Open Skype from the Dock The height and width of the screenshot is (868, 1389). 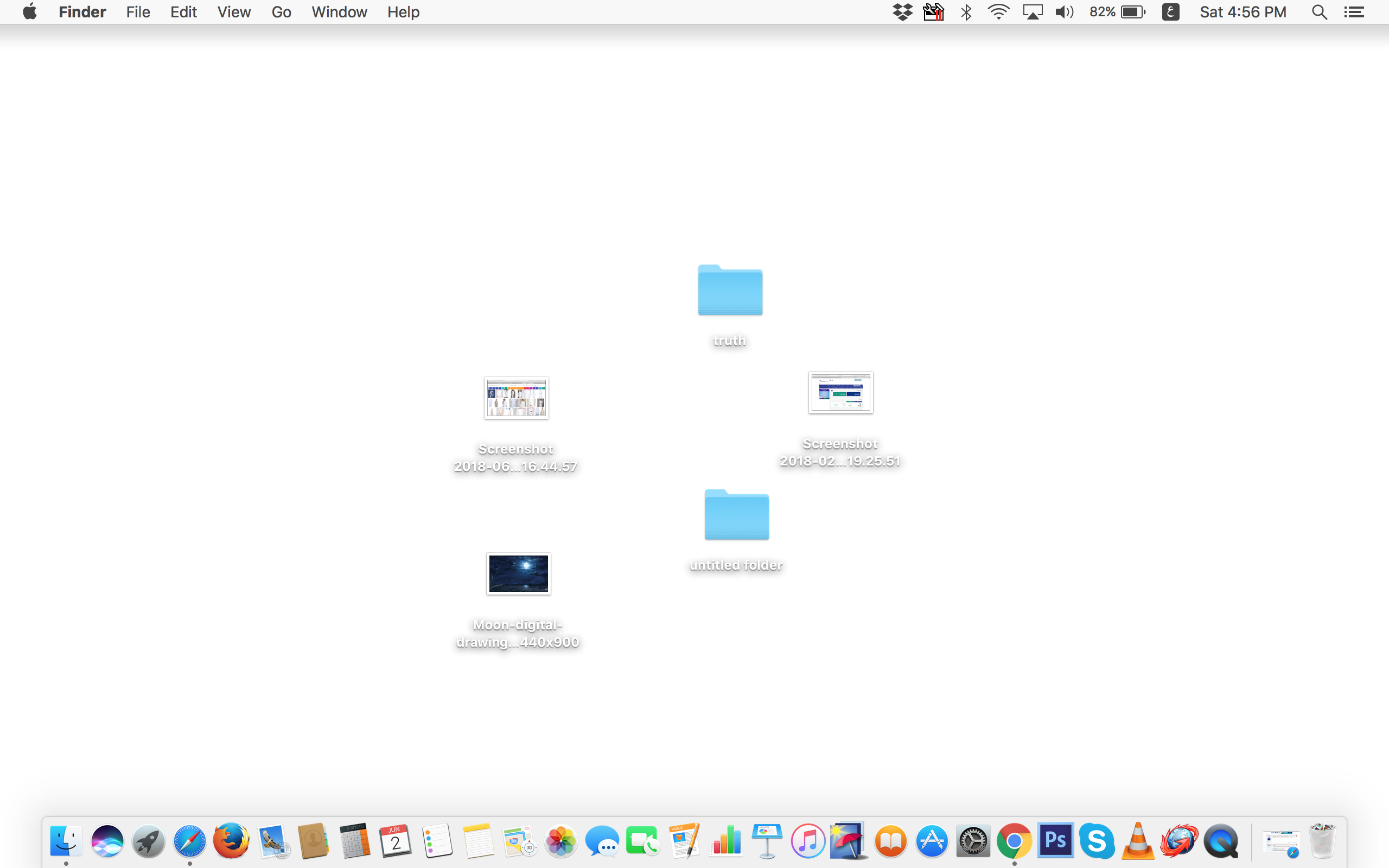pos(1096,841)
